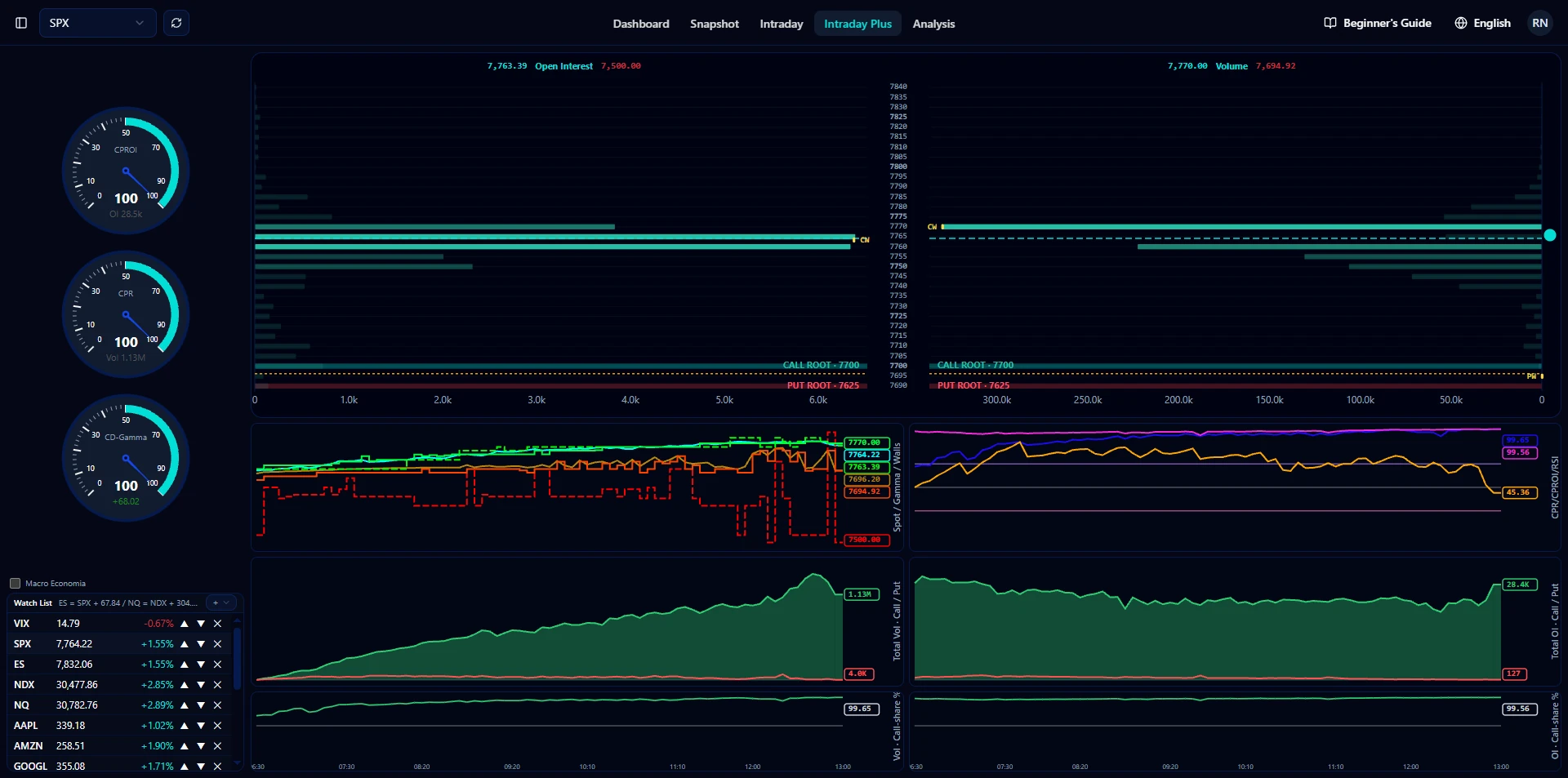Remove NDX from the watch list
The width and height of the screenshot is (1568, 778).
pos(217,685)
